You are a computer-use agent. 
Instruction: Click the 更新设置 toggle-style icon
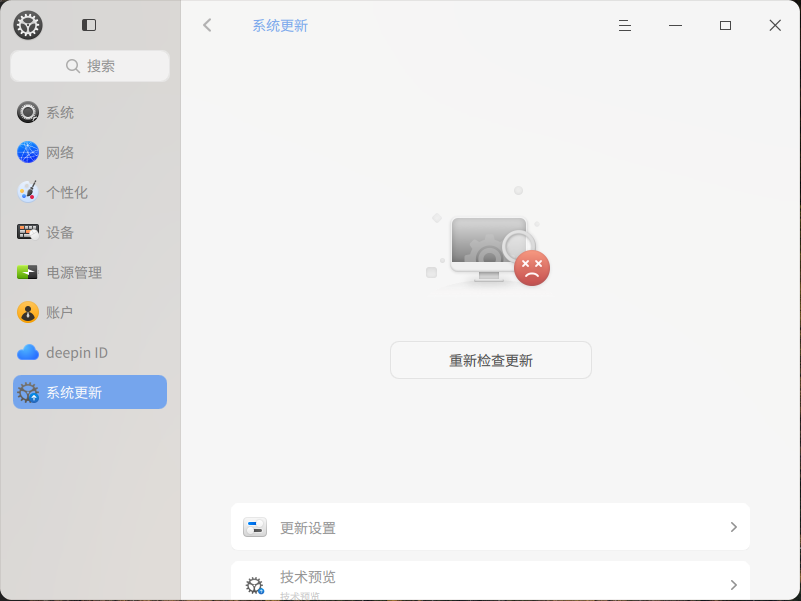(255, 527)
